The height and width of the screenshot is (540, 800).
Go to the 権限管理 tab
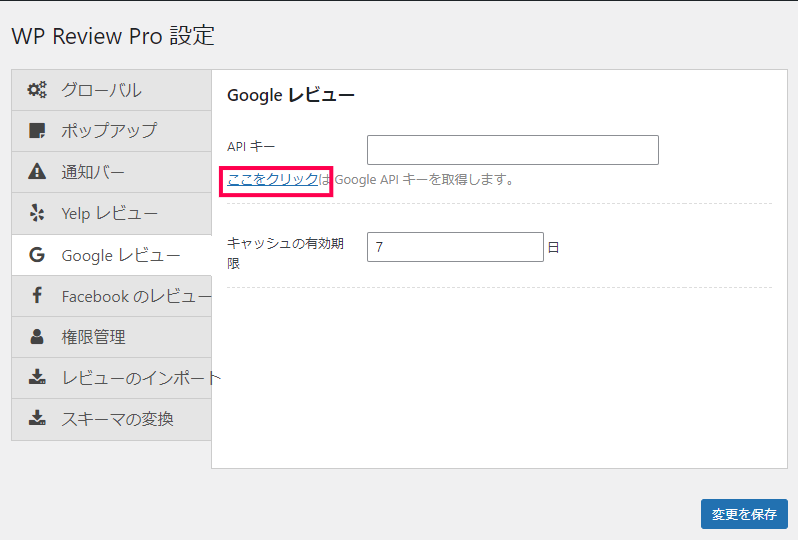(x=112, y=337)
